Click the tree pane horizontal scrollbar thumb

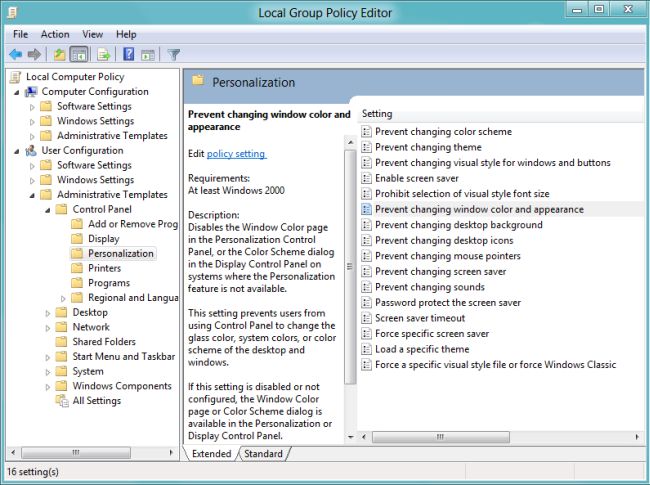[x=76, y=453]
